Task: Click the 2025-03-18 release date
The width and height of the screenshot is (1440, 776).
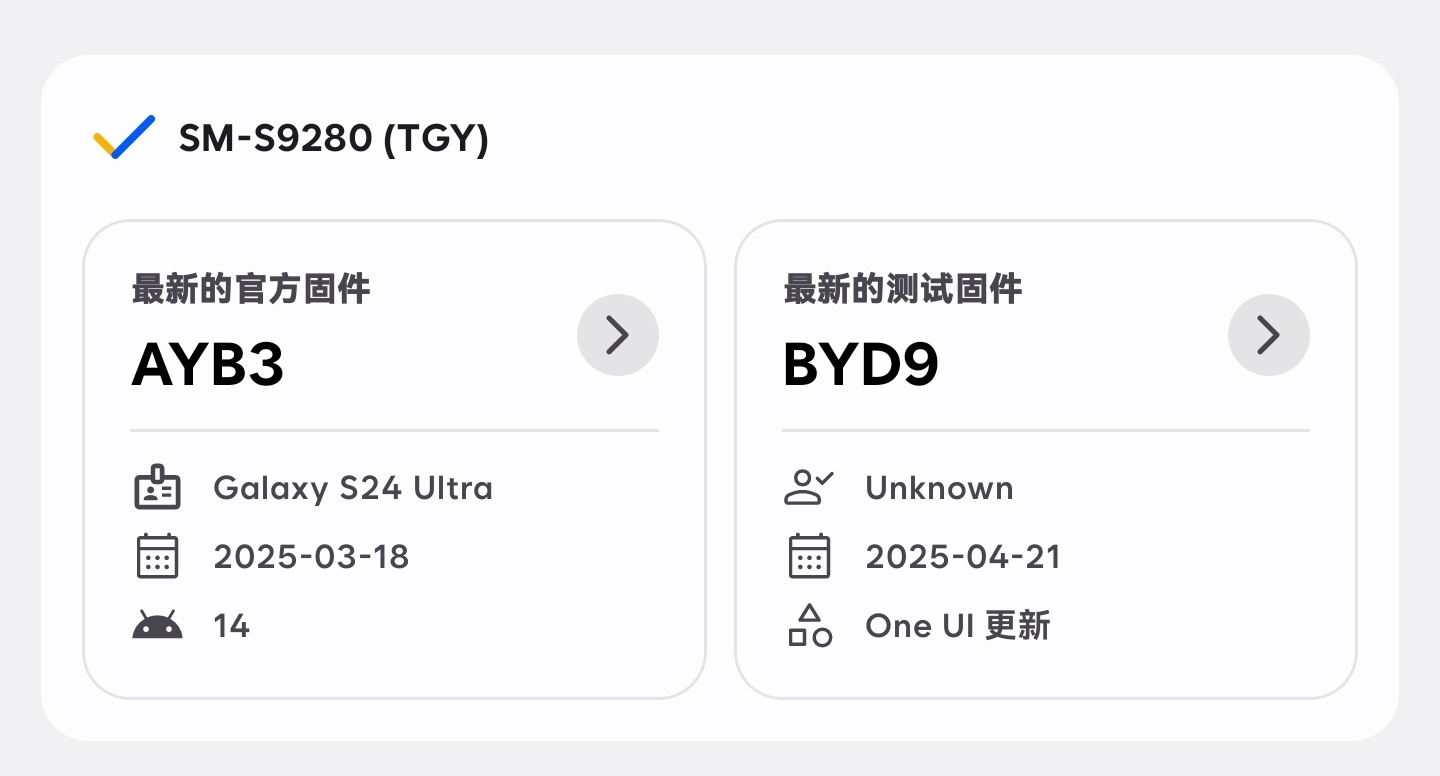Action: click(x=312, y=556)
